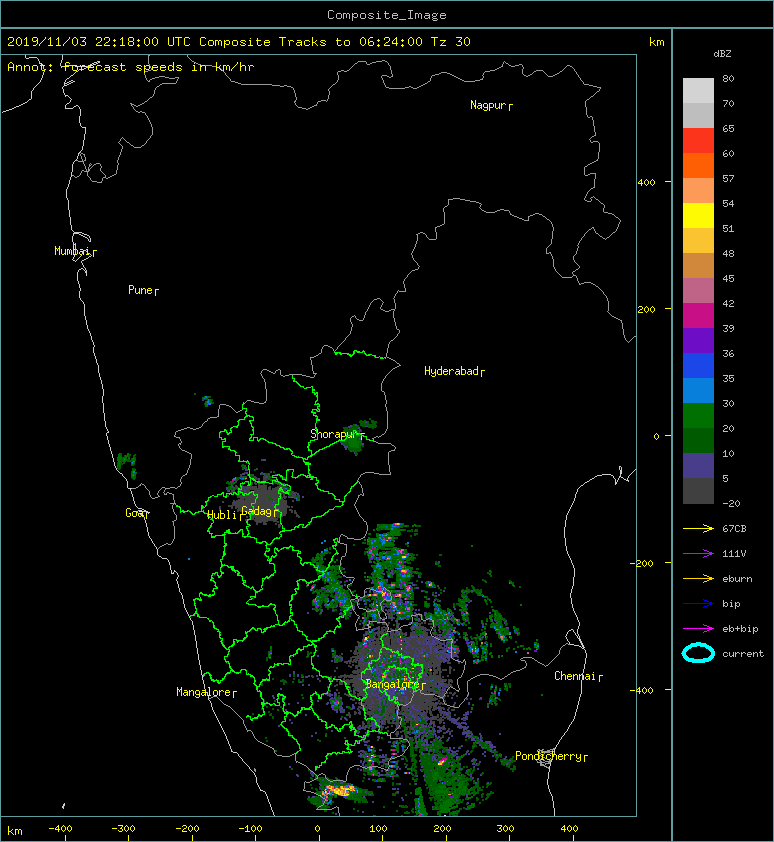Click the magenta eb+bip arrow legend icon
Viewport: 774px width, 842px height.
698,629
